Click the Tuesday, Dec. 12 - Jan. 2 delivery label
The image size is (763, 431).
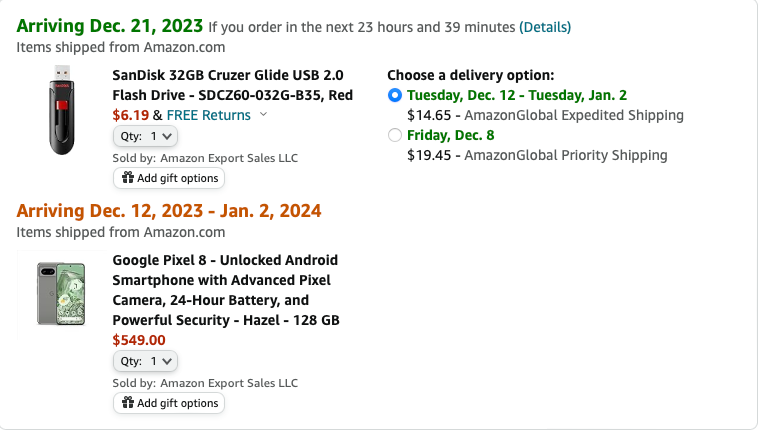pos(517,95)
